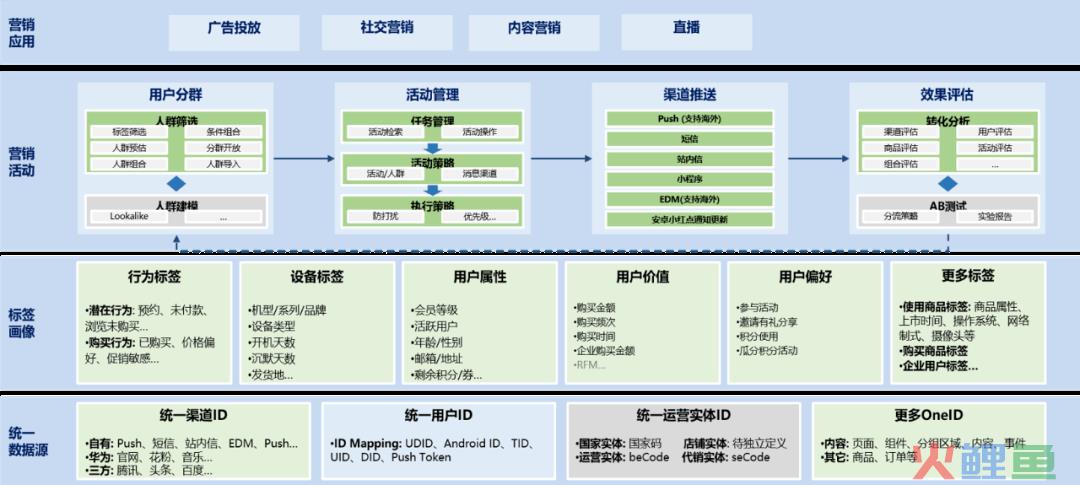Click the 设备标签 card title
This screenshot has width=1080, height=485.
tap(317, 278)
